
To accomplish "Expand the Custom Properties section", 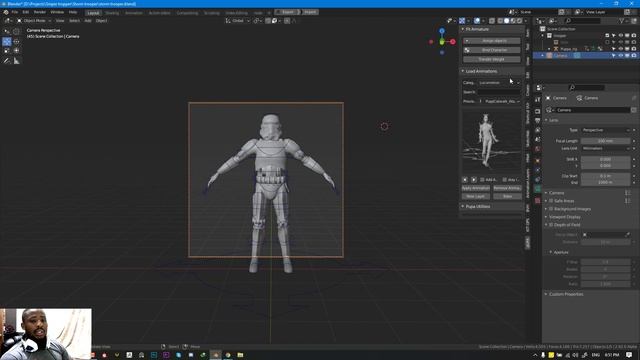I will click(566, 294).
